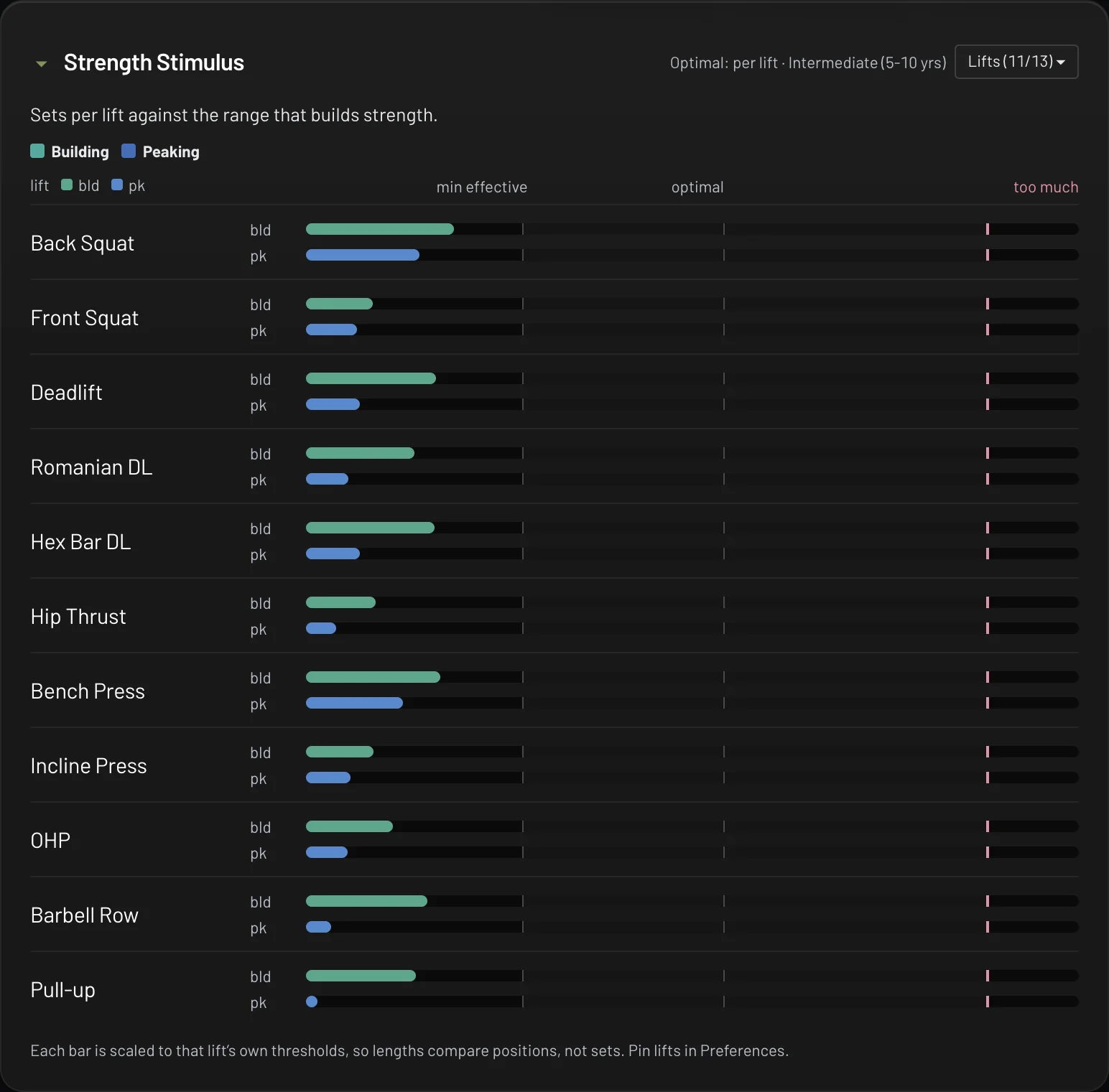Click the Hex Bar DL peaking bar

pos(333,554)
